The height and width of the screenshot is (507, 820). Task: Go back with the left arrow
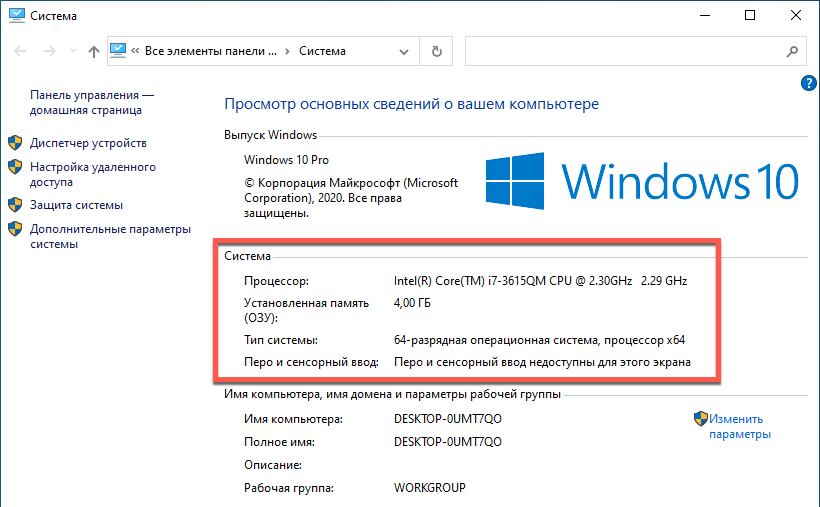coord(20,51)
